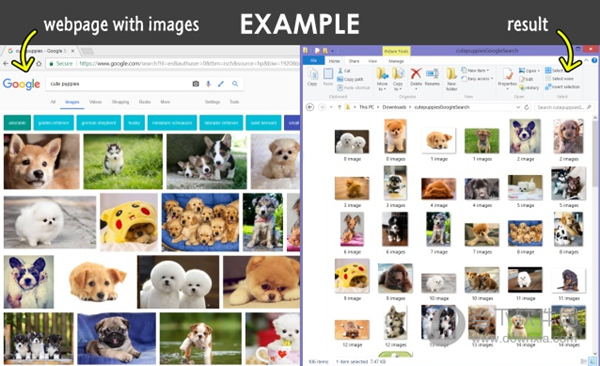Click the german shepherd filter chip
This screenshot has height=366, width=600.
99,123
